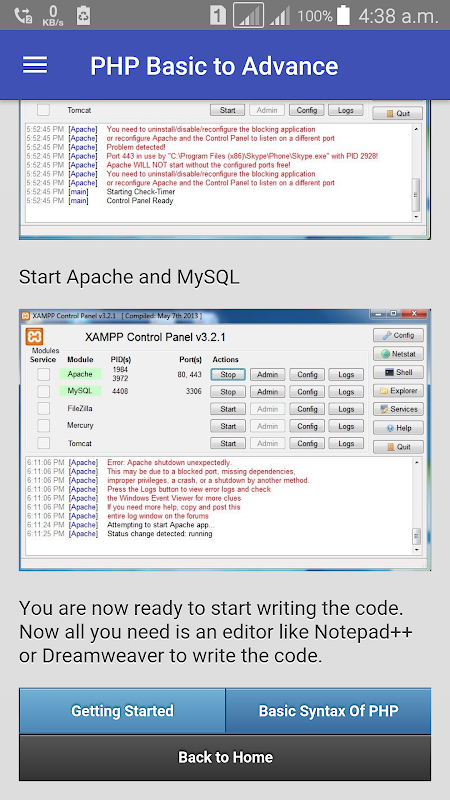Image resolution: width=450 pixels, height=800 pixels.
Task: Stop the MySQL module
Action: tap(228, 392)
